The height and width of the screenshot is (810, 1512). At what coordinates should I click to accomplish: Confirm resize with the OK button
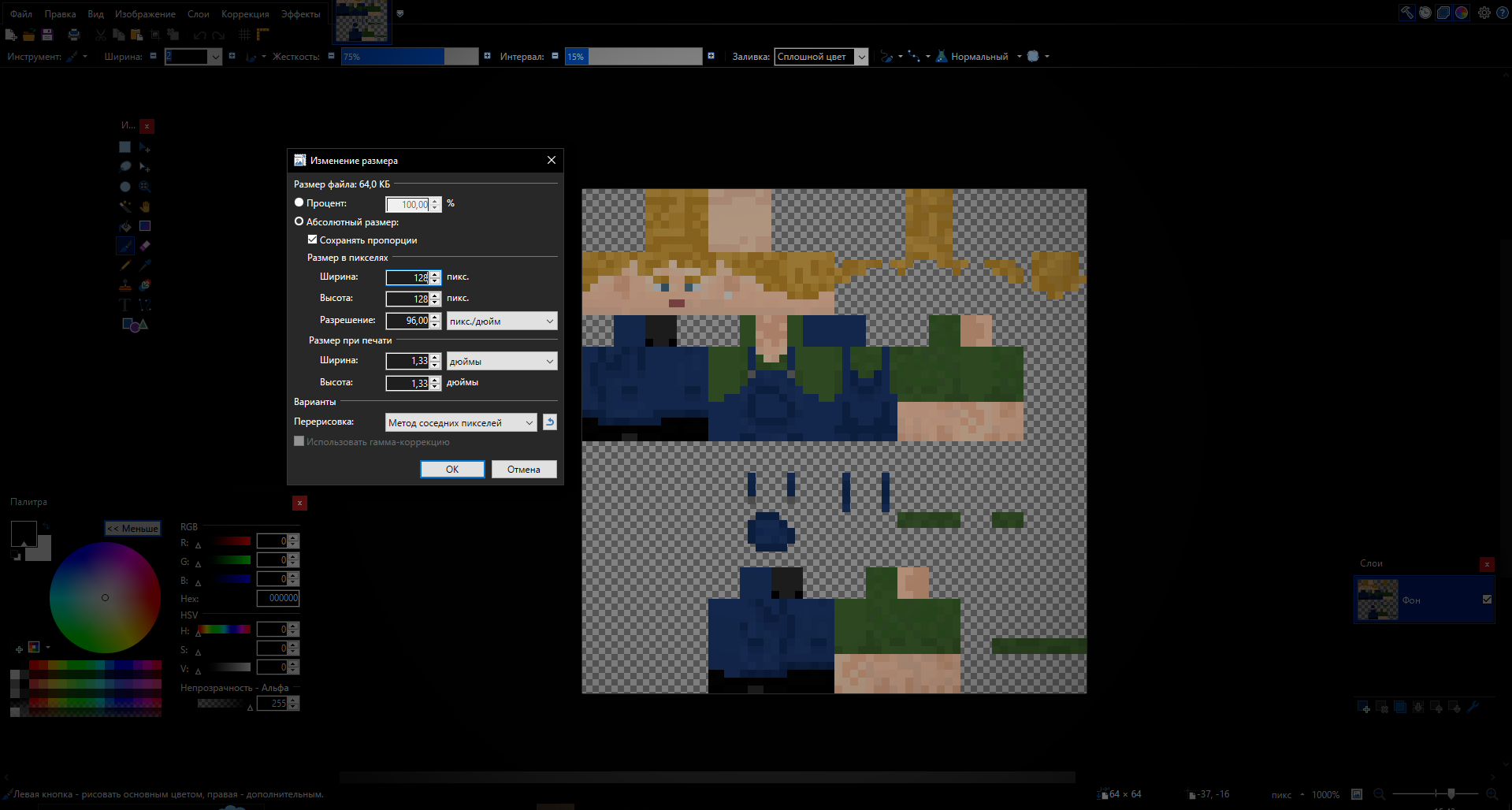click(452, 469)
